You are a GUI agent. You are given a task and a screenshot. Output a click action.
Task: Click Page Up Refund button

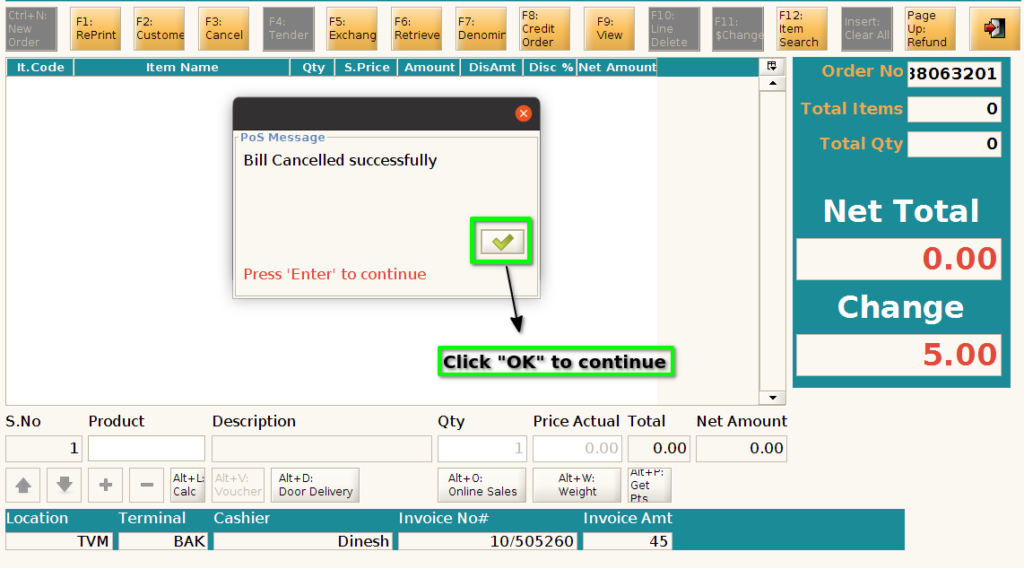pos(930,29)
